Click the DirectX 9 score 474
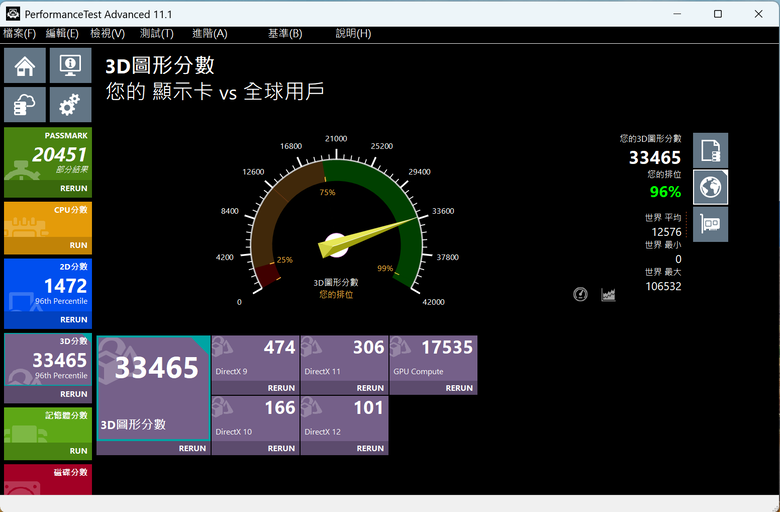Image resolution: width=780 pixels, height=512 pixels. click(x=280, y=347)
